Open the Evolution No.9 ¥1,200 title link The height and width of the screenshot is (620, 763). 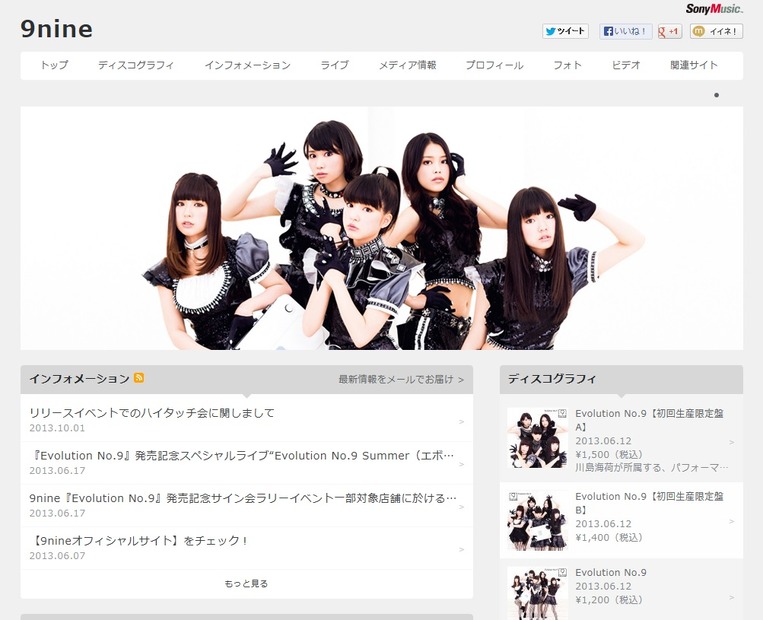[x=611, y=572]
